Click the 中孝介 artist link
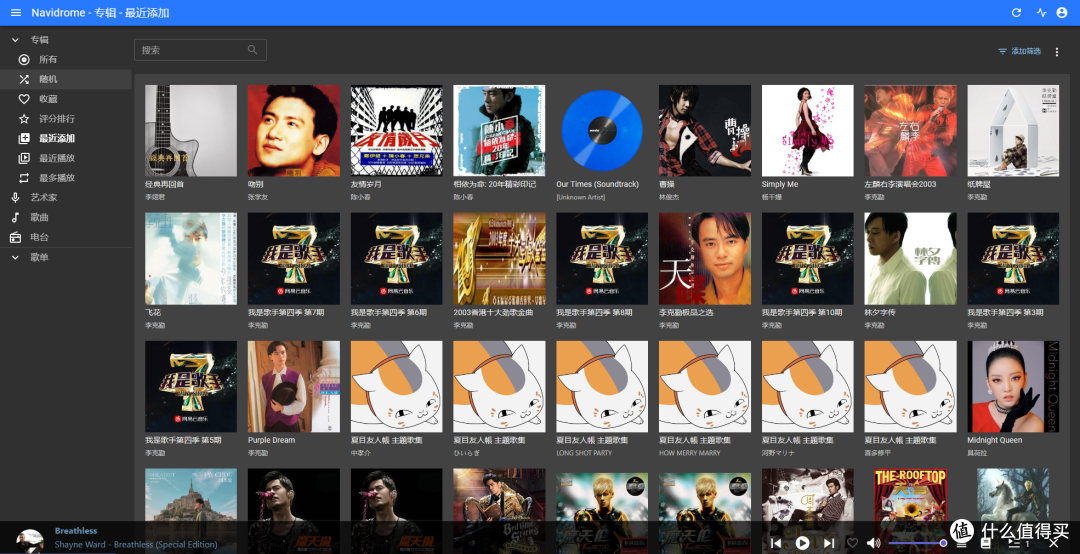The image size is (1080, 554). click(360, 453)
